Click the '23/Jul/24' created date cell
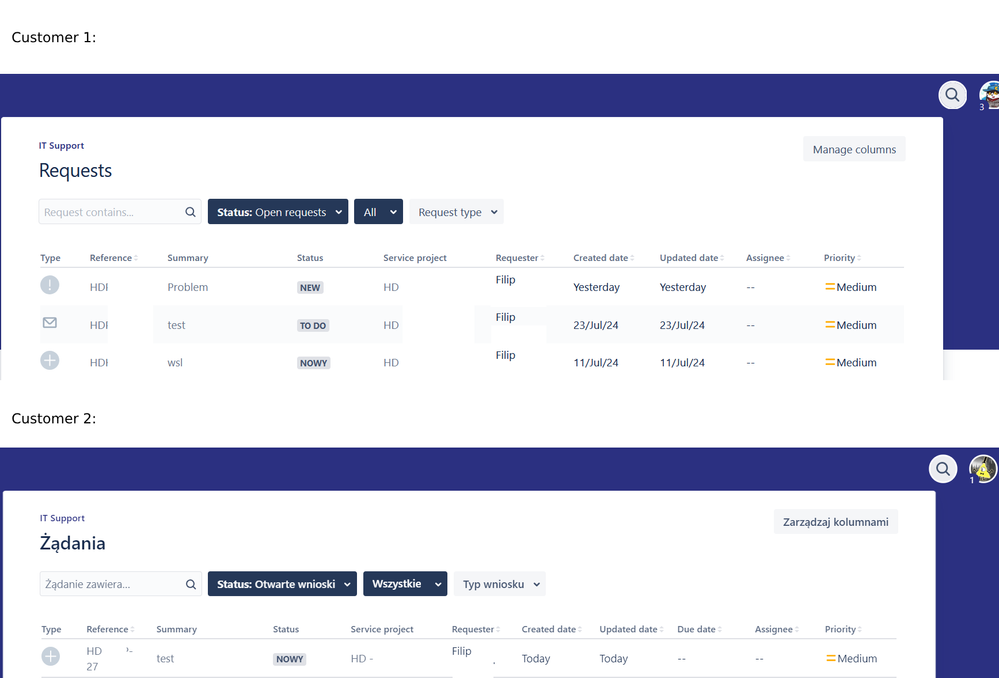This screenshot has width=999, height=678. point(596,325)
